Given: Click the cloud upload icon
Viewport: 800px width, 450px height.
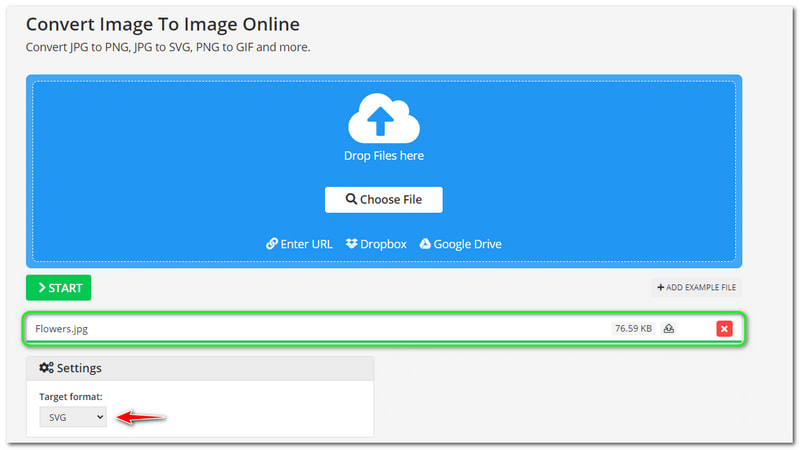Looking at the screenshot, I should click(x=383, y=120).
